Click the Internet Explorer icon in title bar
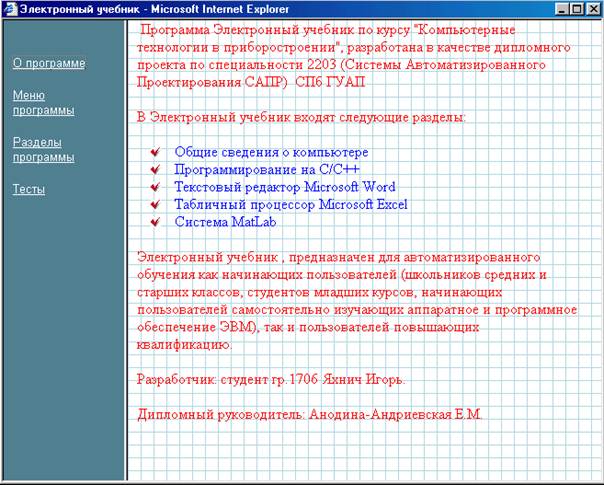The width and height of the screenshot is (604, 485). [10, 9]
